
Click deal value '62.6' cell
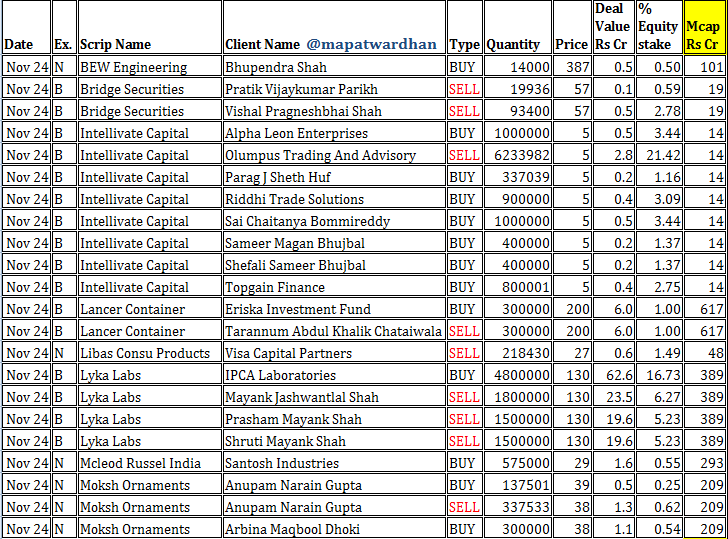[x=614, y=375]
